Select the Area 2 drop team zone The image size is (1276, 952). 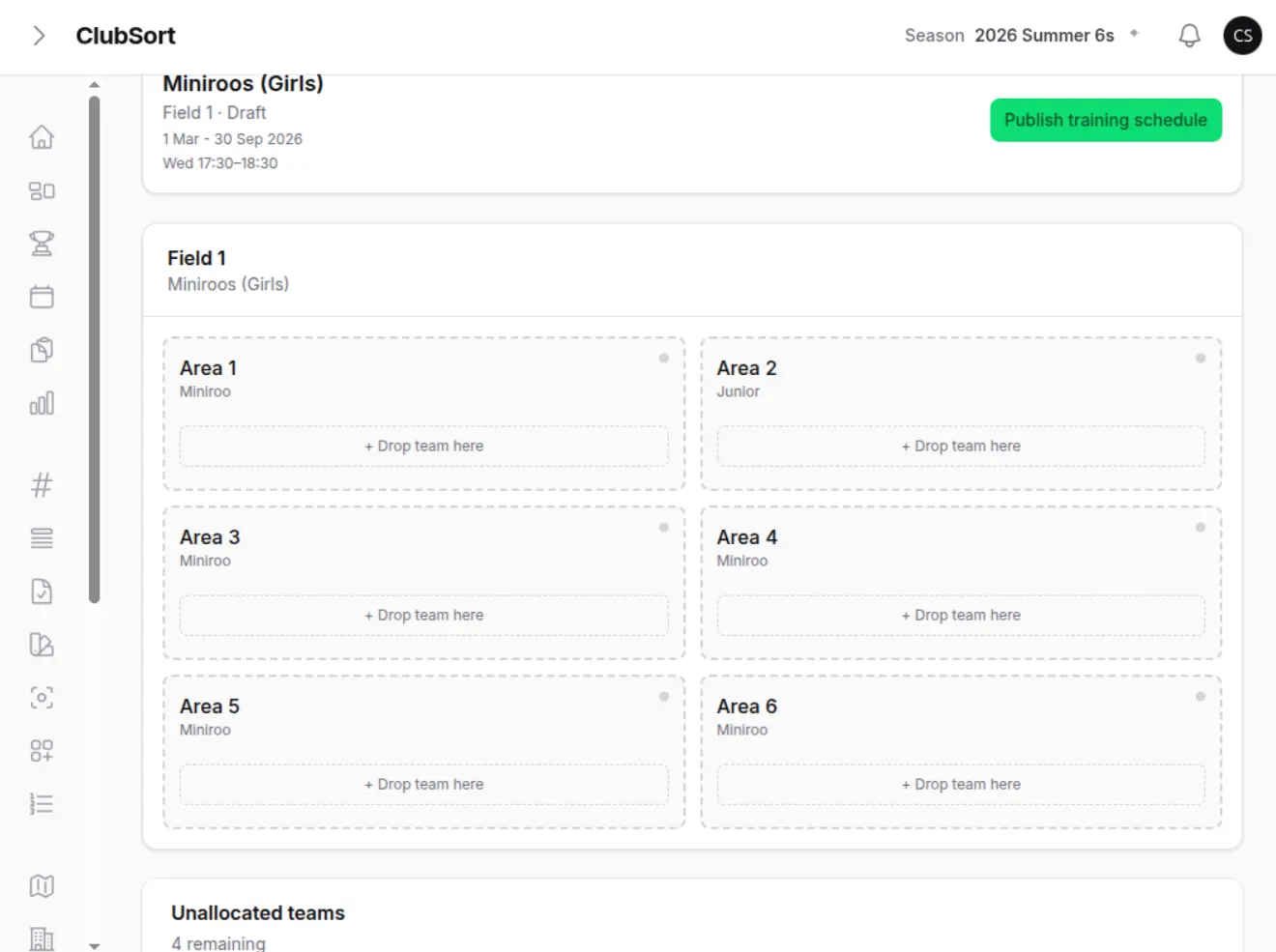pyautogui.click(x=961, y=447)
